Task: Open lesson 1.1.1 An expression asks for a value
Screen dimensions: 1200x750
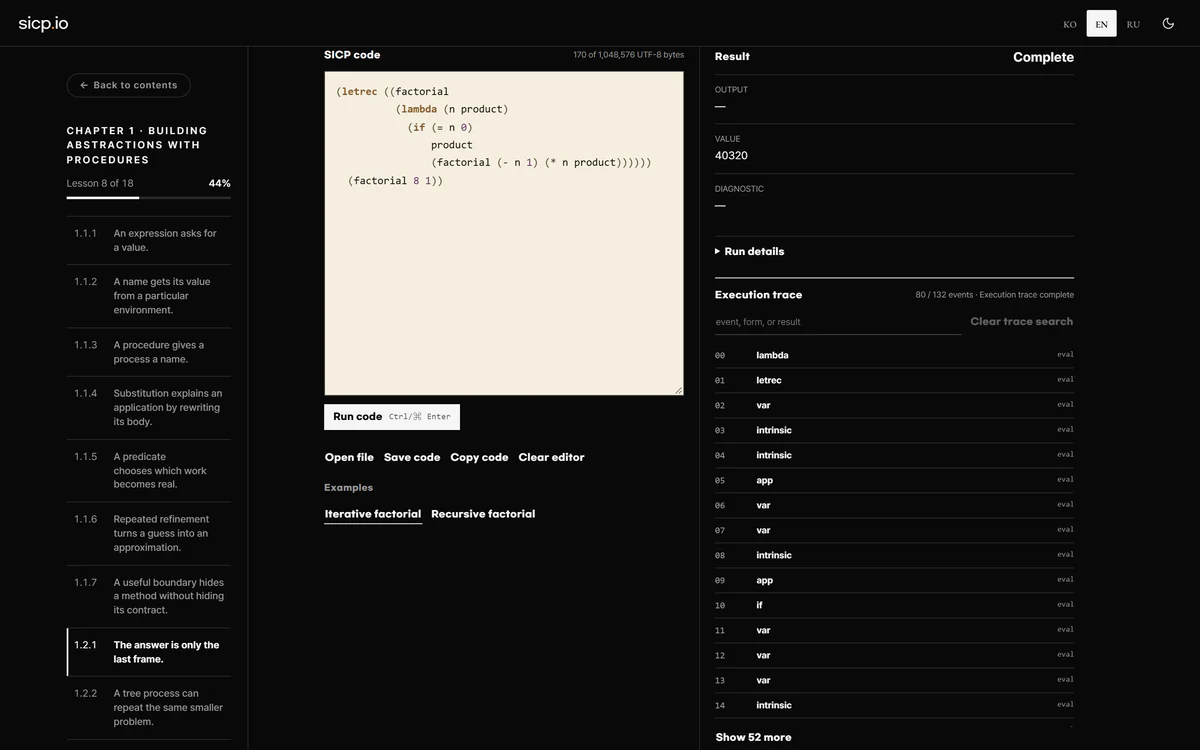Action: 149,240
